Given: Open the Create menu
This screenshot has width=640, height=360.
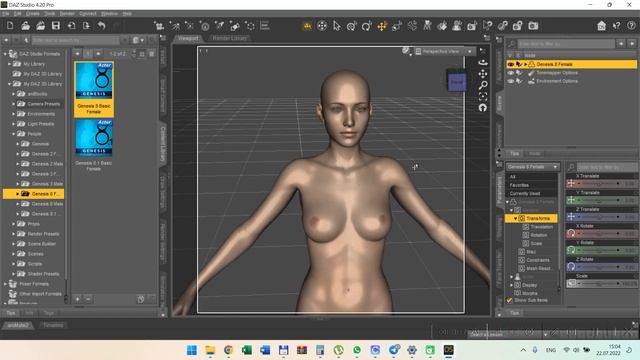Looking at the screenshot, I should coord(33,14).
